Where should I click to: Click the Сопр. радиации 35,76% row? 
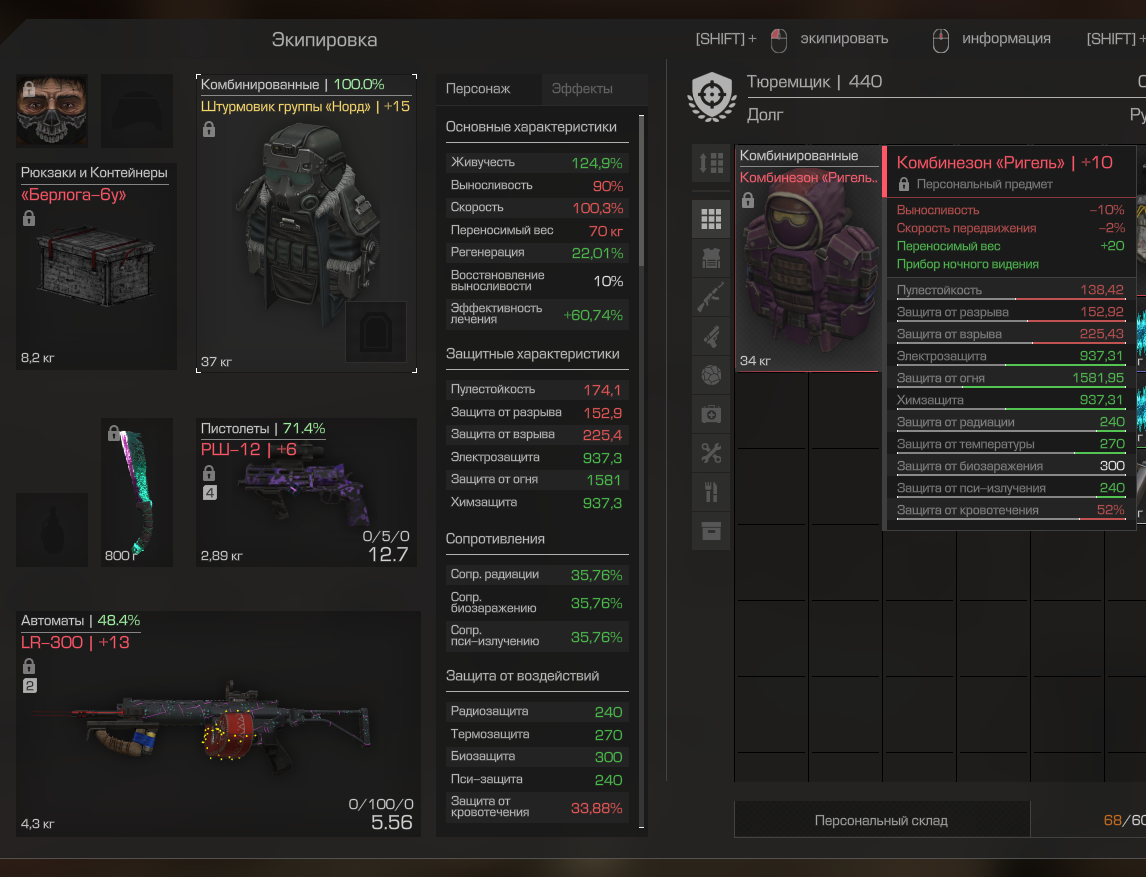tap(536, 574)
